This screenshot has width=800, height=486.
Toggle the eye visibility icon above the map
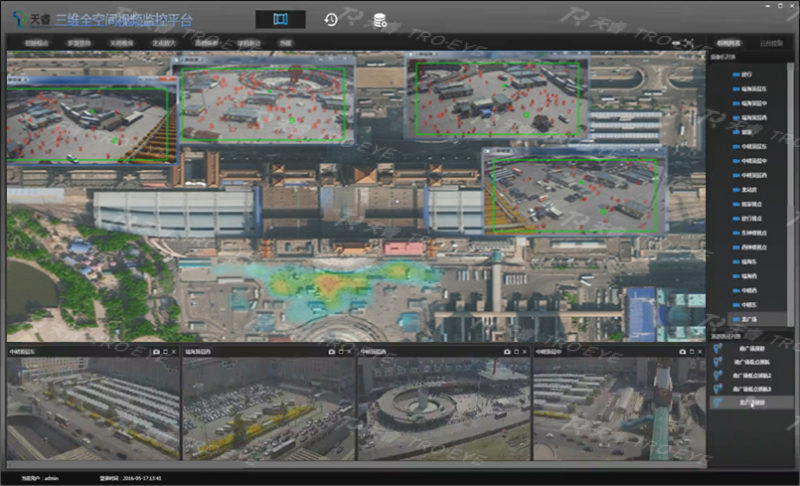678,43
